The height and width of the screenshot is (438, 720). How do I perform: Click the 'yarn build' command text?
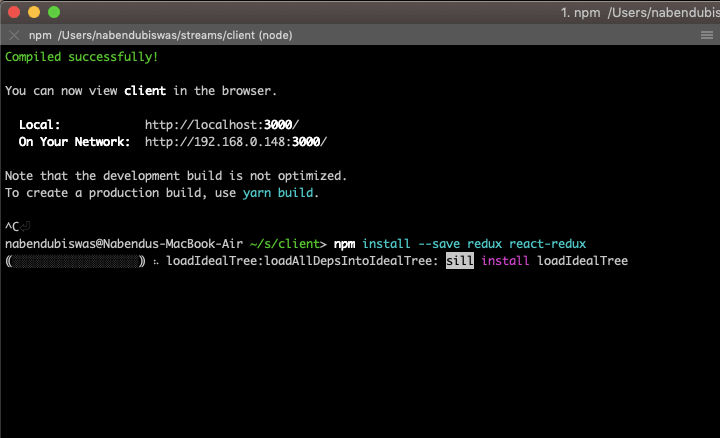coord(278,193)
